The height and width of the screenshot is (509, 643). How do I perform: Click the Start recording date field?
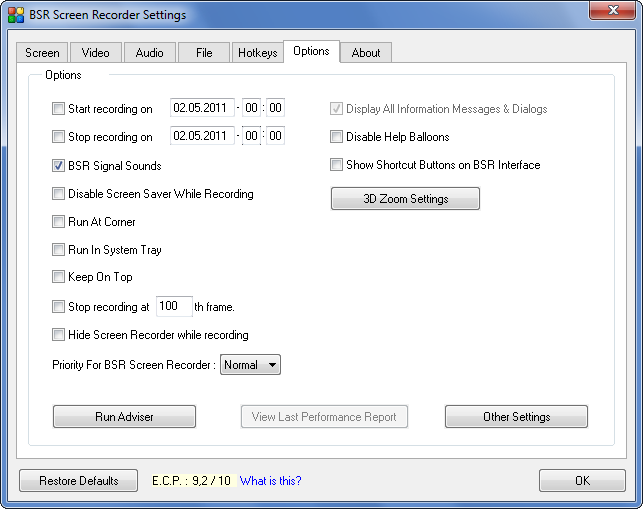[x=202, y=108]
